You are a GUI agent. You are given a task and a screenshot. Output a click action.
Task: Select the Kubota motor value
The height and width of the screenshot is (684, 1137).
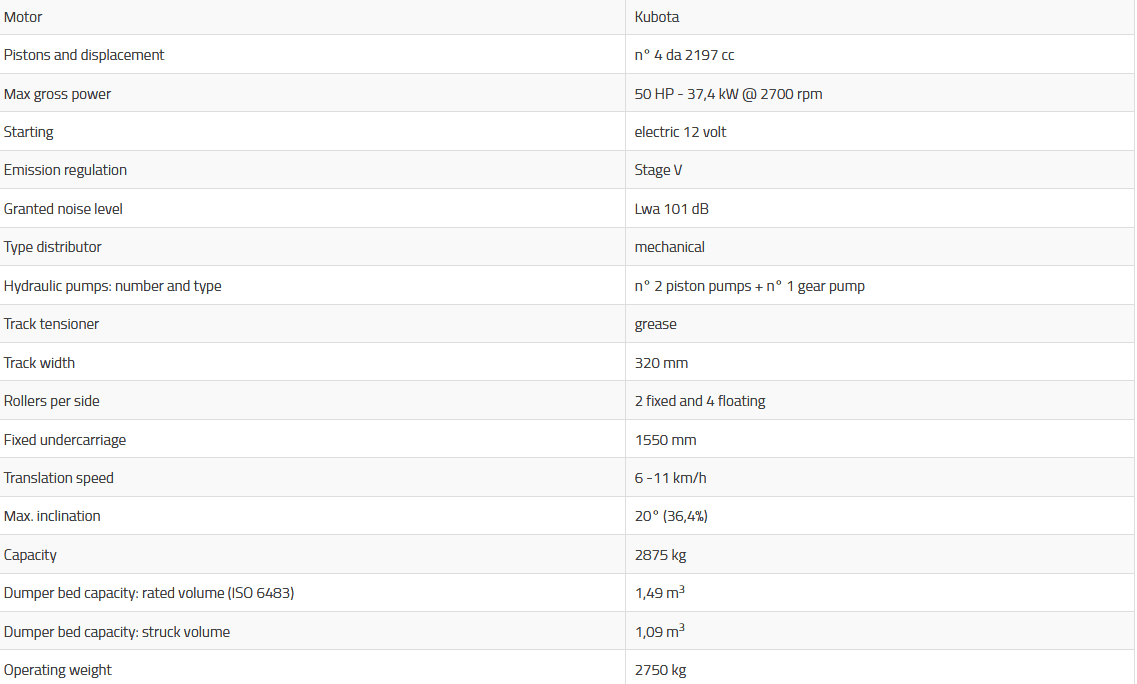pyautogui.click(x=657, y=17)
